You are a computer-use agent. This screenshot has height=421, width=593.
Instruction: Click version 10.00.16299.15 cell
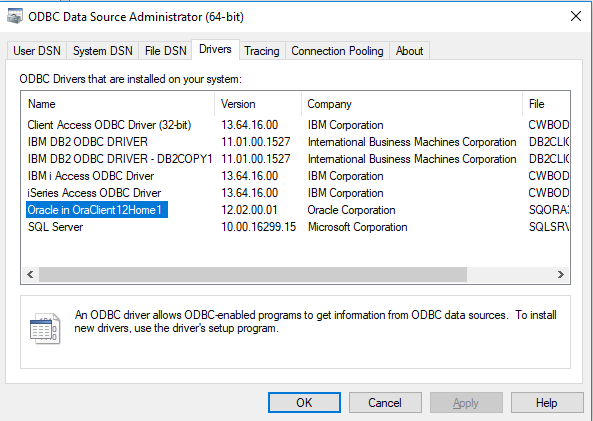pyautogui.click(x=258, y=227)
